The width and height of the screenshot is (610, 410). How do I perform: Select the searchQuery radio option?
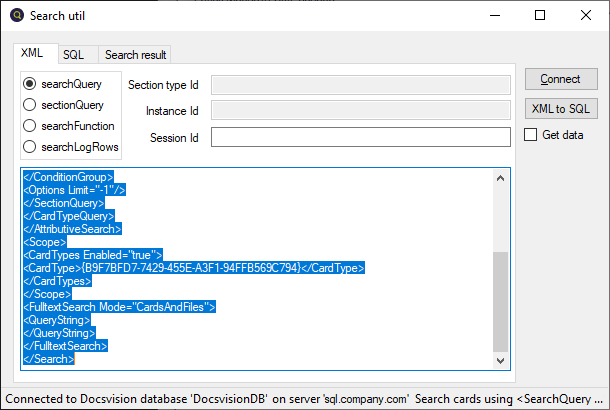[x=30, y=84]
